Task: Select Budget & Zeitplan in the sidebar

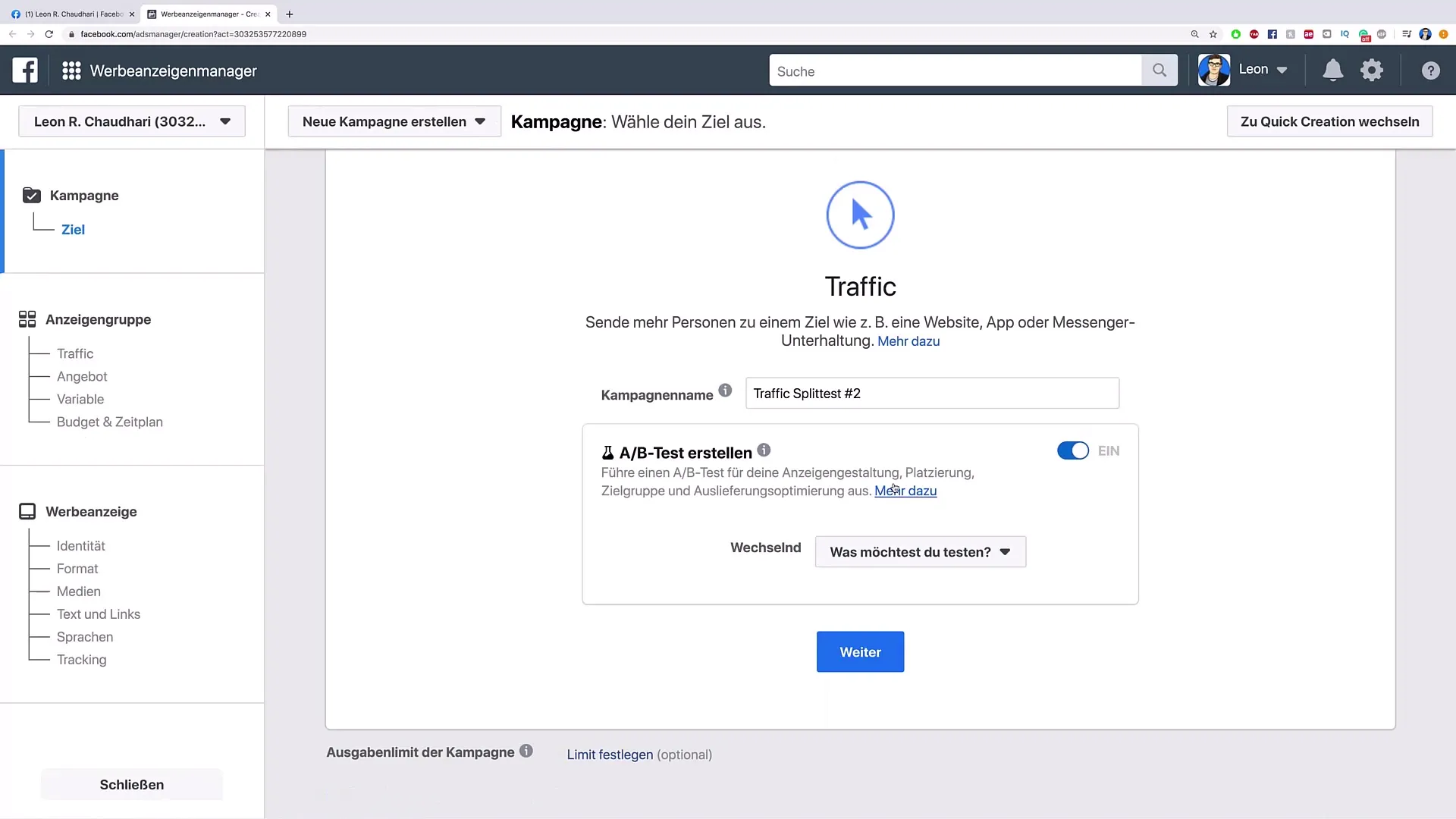Action: point(110,422)
